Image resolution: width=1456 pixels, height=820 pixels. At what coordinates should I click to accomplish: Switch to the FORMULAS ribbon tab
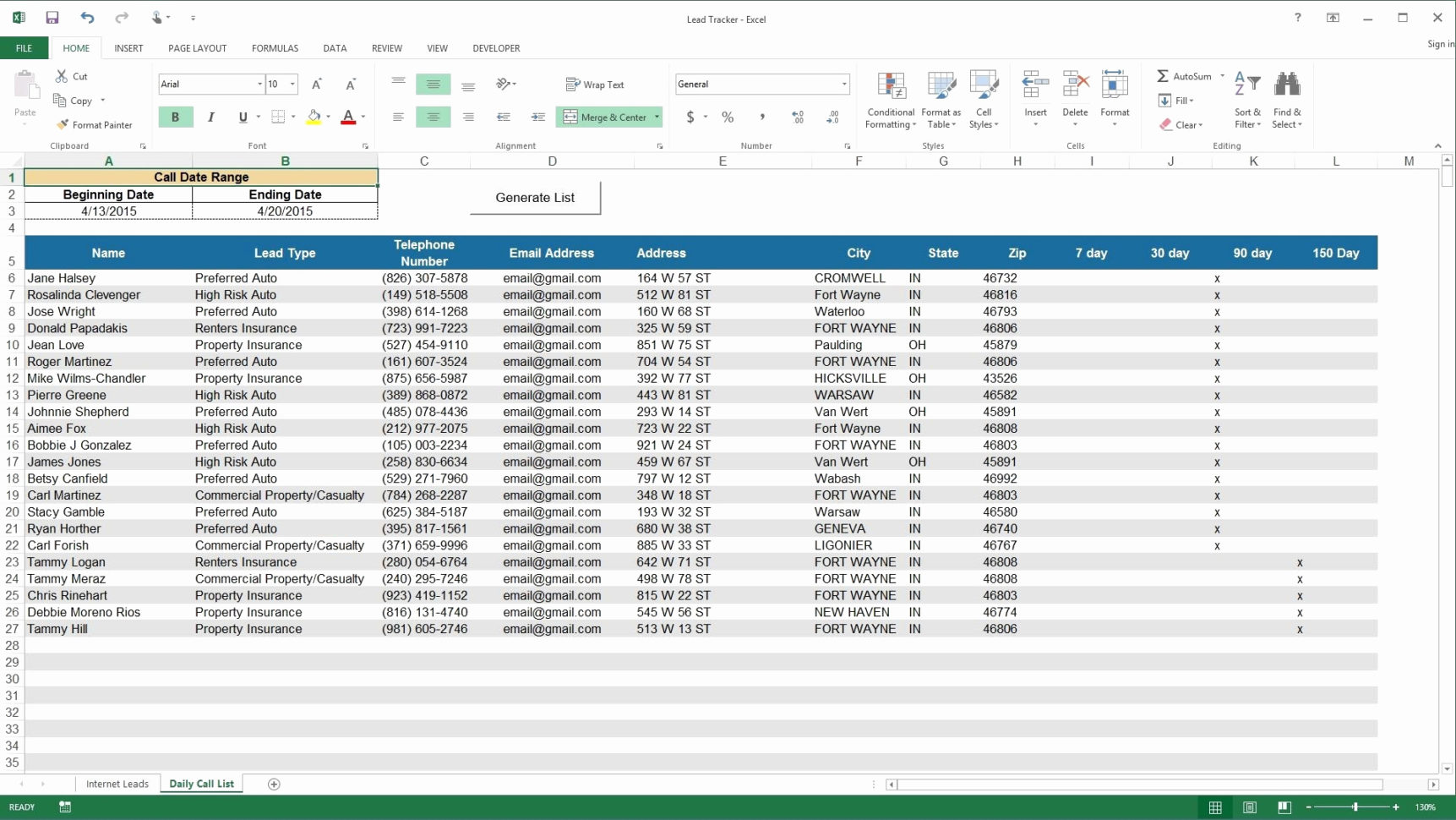coord(274,48)
